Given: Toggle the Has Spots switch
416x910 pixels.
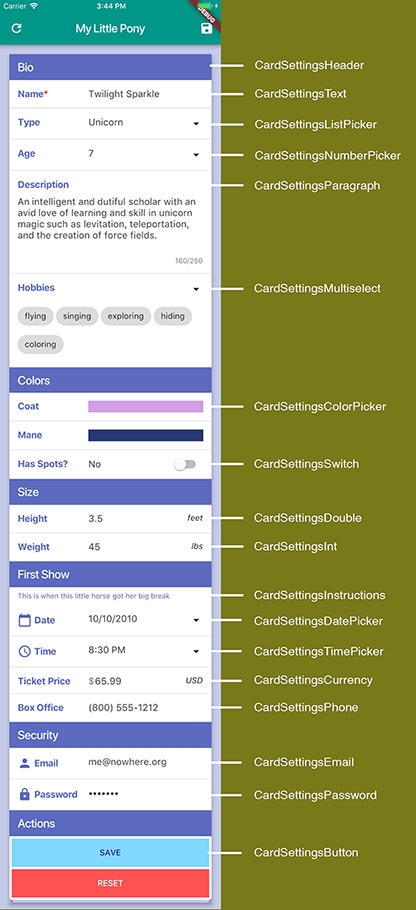Looking at the screenshot, I should [186, 464].
